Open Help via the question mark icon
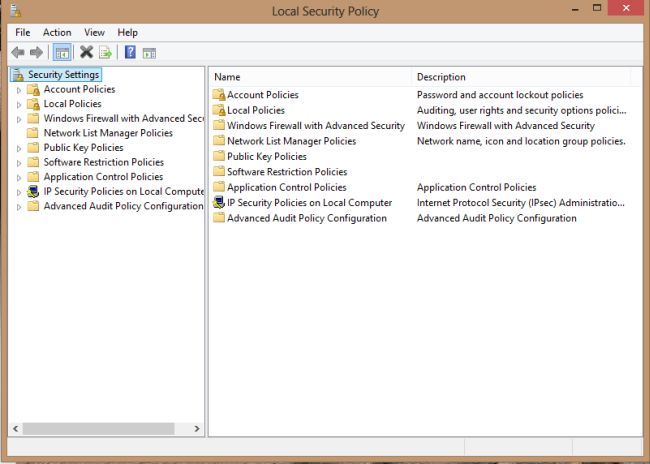This screenshot has height=464, width=650. tap(130, 52)
